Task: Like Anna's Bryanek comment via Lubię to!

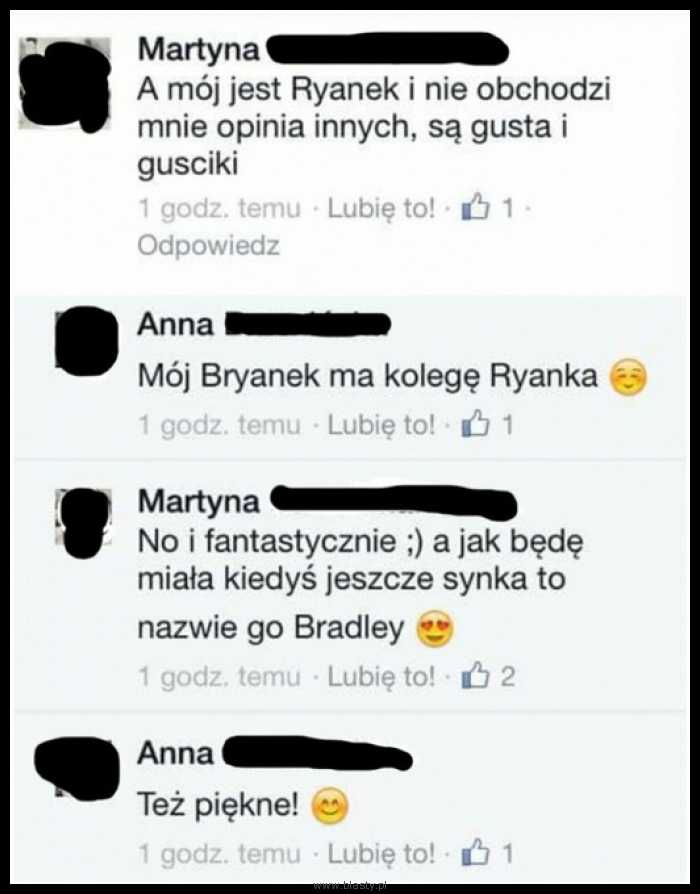Action: (381, 425)
